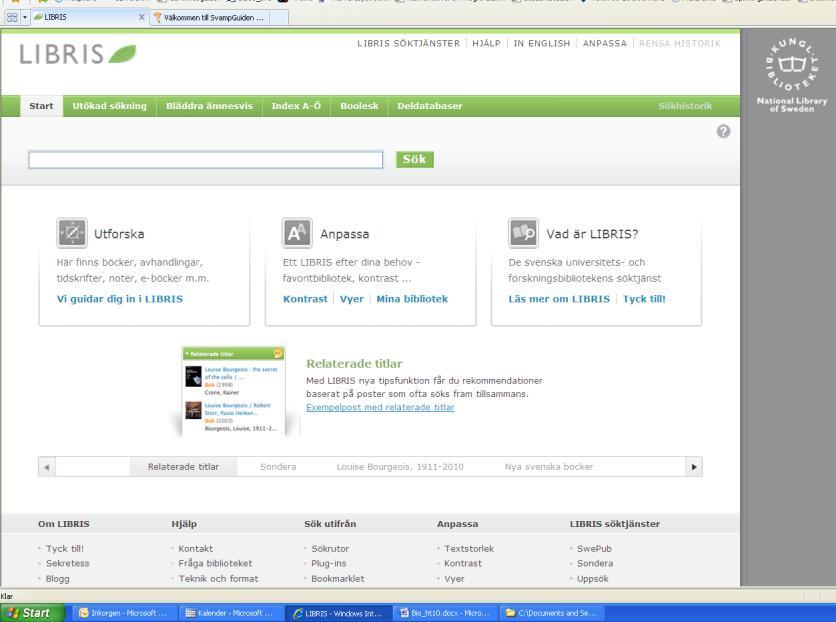Viewport: 836px width, 622px height.
Task: Switch to Bio_ht10.docx taskbar item
Action: coord(445,613)
